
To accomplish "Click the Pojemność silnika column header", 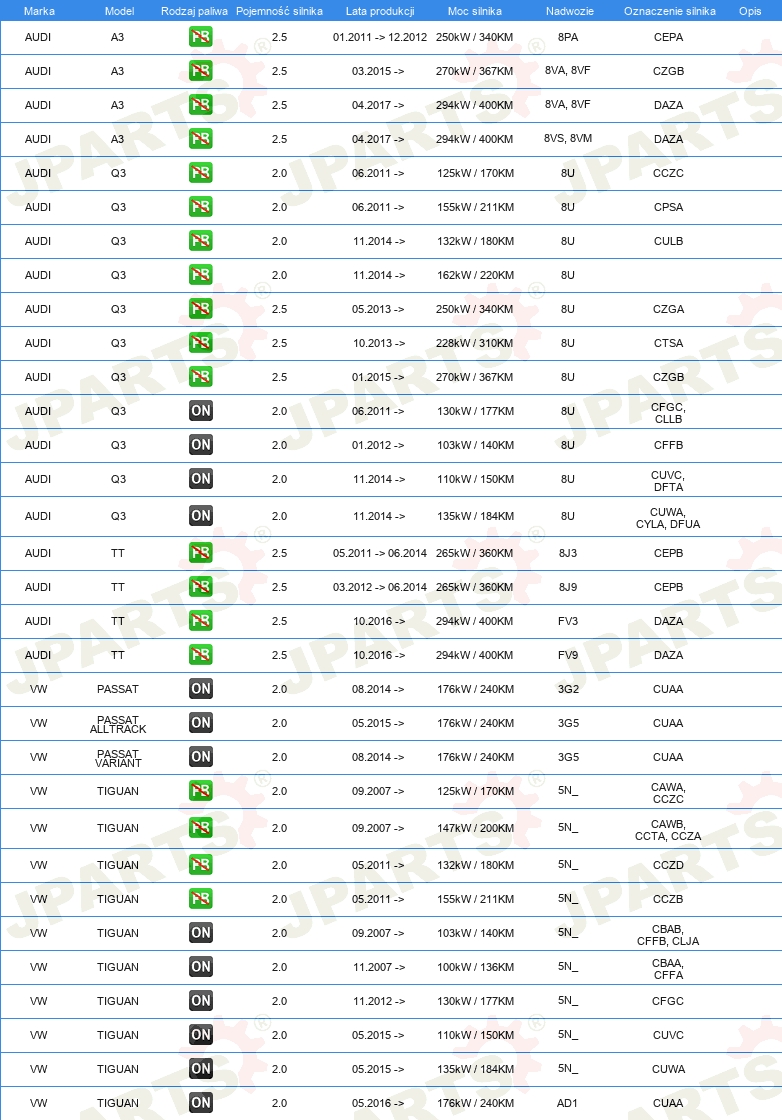I will [279, 11].
